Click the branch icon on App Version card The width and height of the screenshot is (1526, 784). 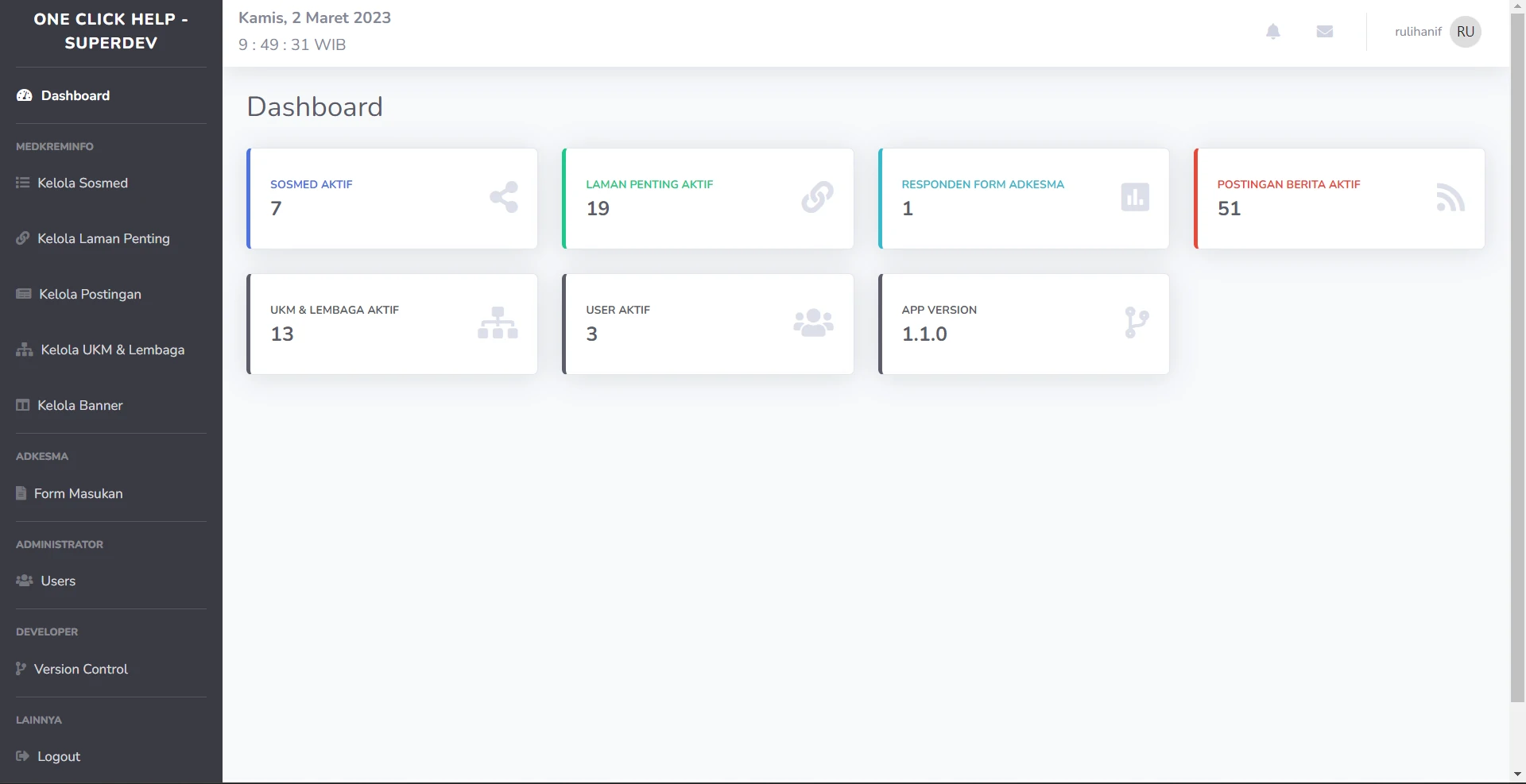[x=1137, y=322]
